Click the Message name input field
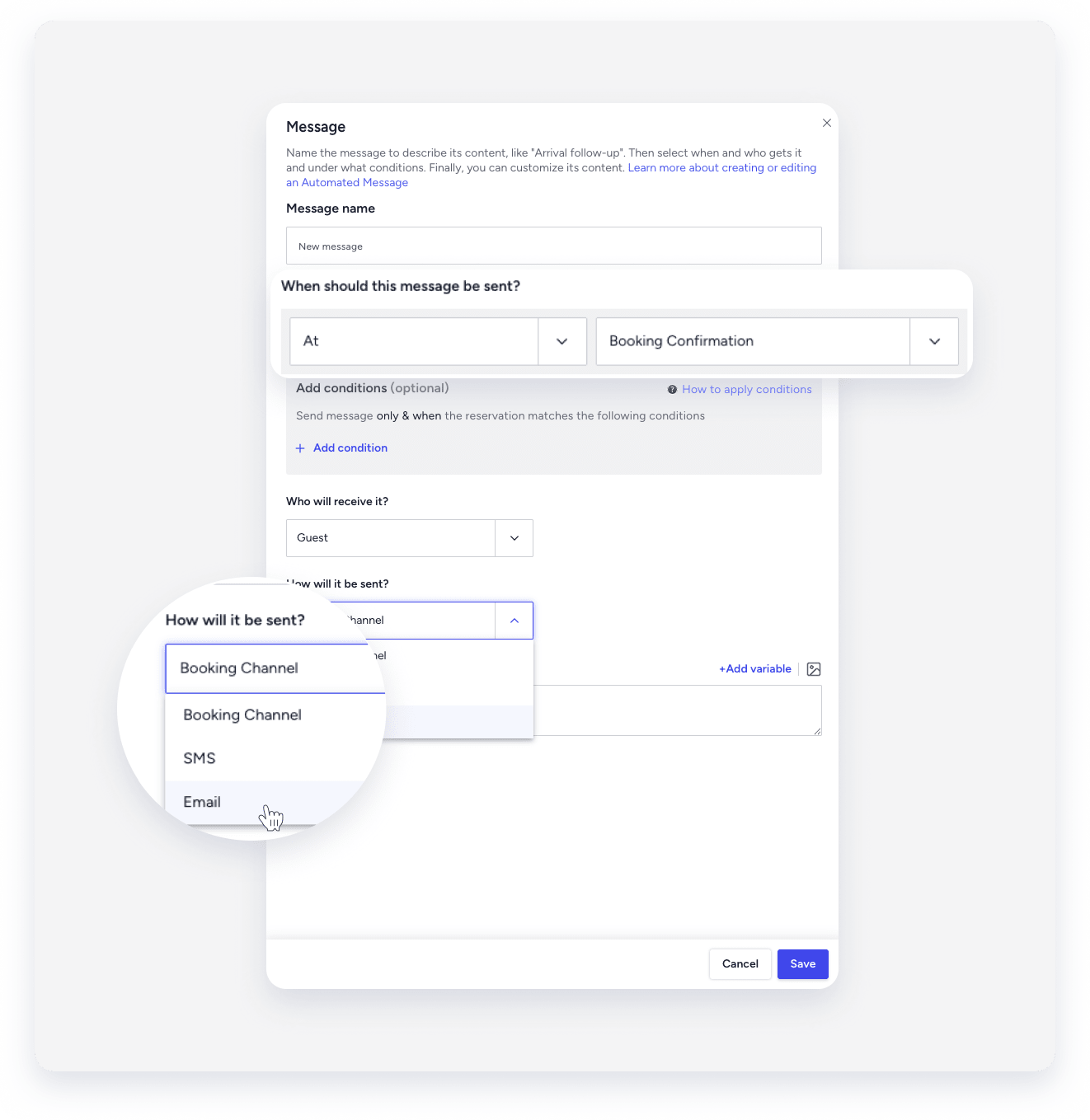 pos(553,246)
